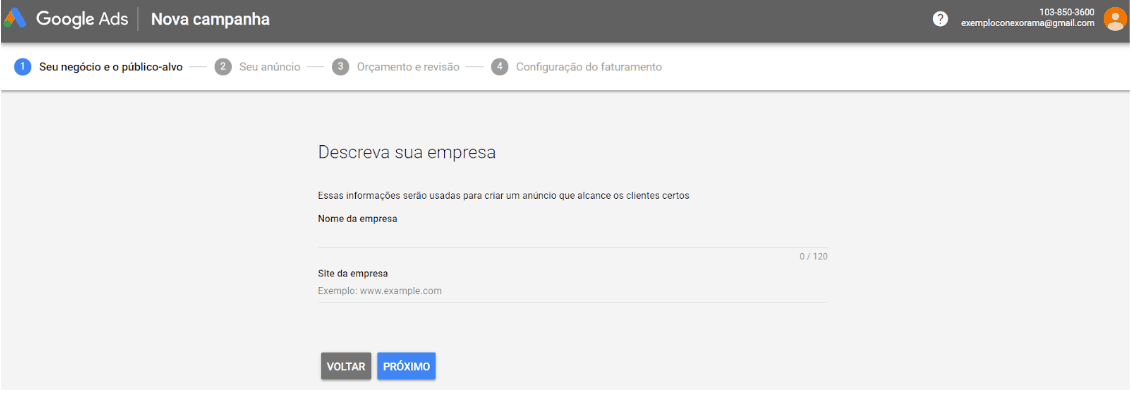
Task: Click the Nome da empresa input field
Action: coord(573,237)
